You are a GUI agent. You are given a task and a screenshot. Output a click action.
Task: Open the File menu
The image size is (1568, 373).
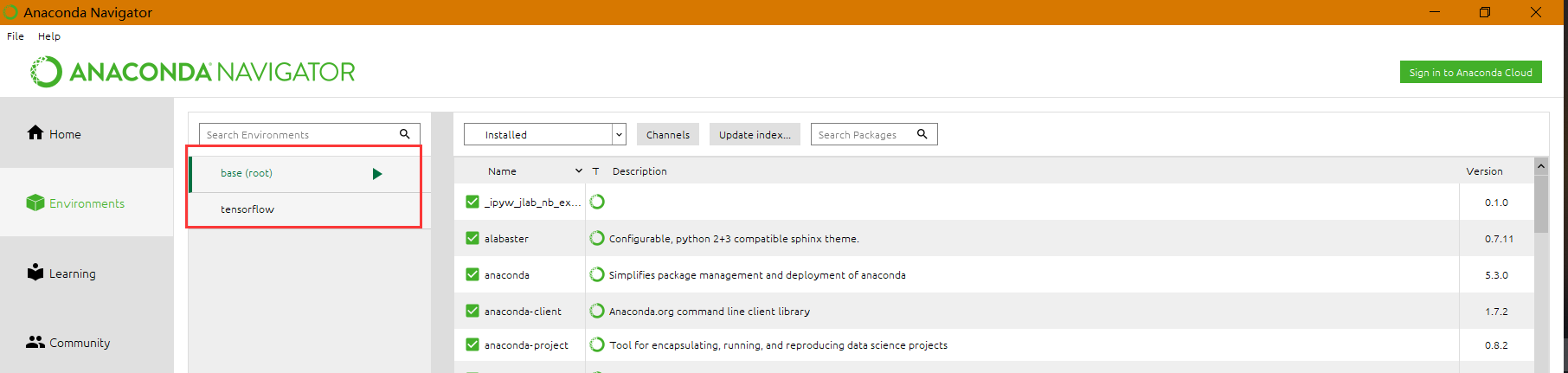(x=16, y=36)
